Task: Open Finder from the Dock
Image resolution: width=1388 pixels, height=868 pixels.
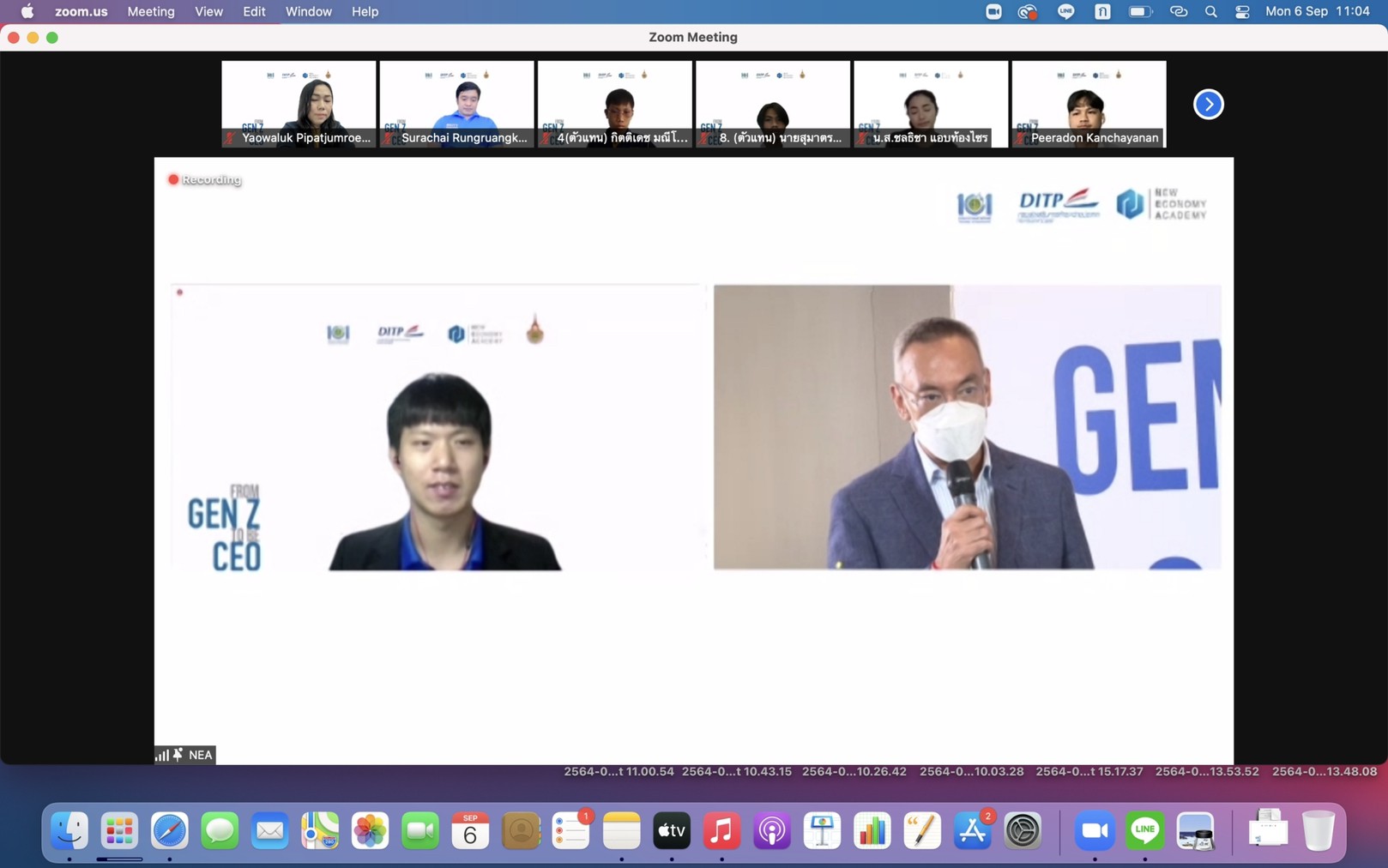Action: point(69,830)
